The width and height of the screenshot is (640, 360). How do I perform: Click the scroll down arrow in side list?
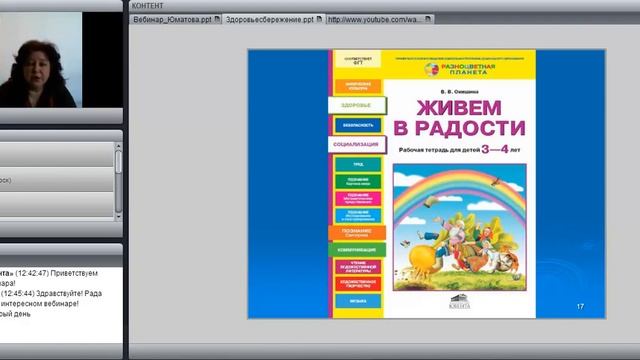click(118, 217)
